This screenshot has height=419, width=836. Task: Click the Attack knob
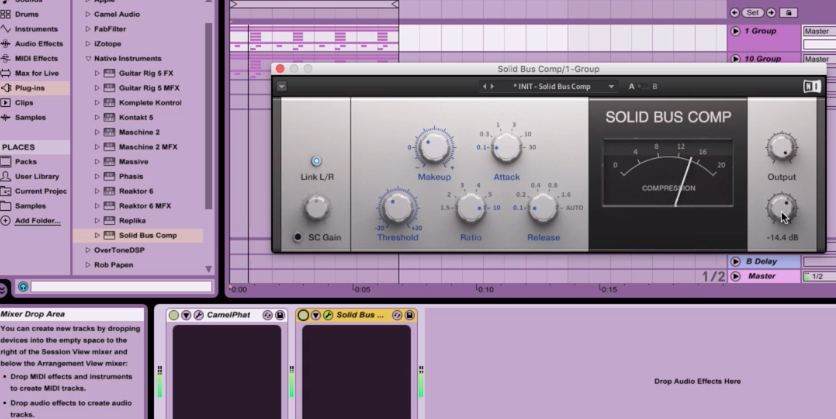tap(506, 147)
